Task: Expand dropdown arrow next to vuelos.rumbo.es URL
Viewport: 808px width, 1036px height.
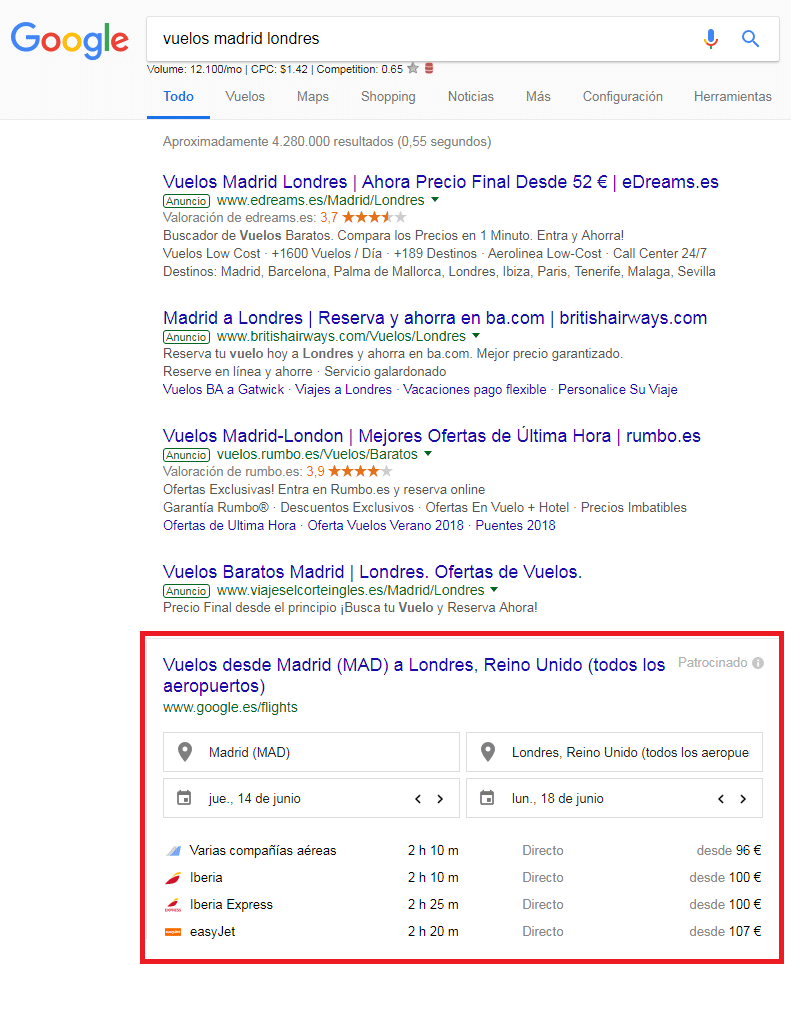Action: coord(428,454)
